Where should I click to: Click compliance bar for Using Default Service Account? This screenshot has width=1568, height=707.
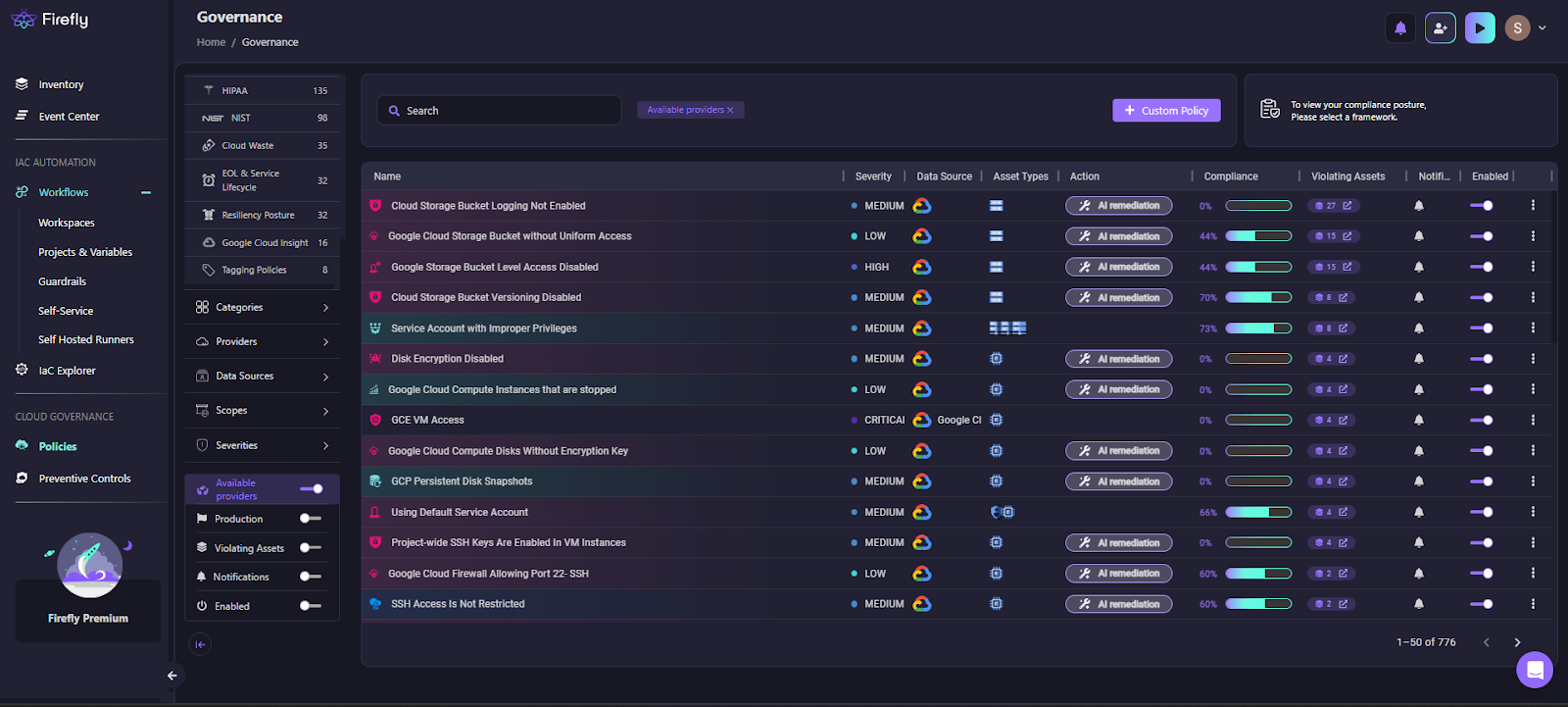[1258, 512]
